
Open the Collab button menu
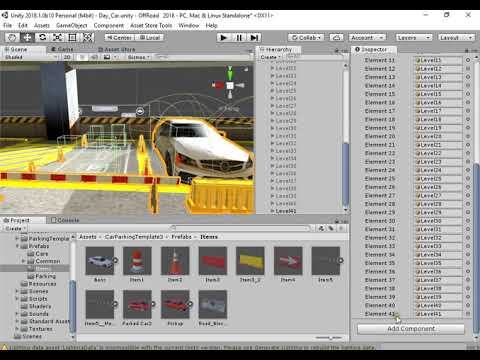click(x=306, y=37)
